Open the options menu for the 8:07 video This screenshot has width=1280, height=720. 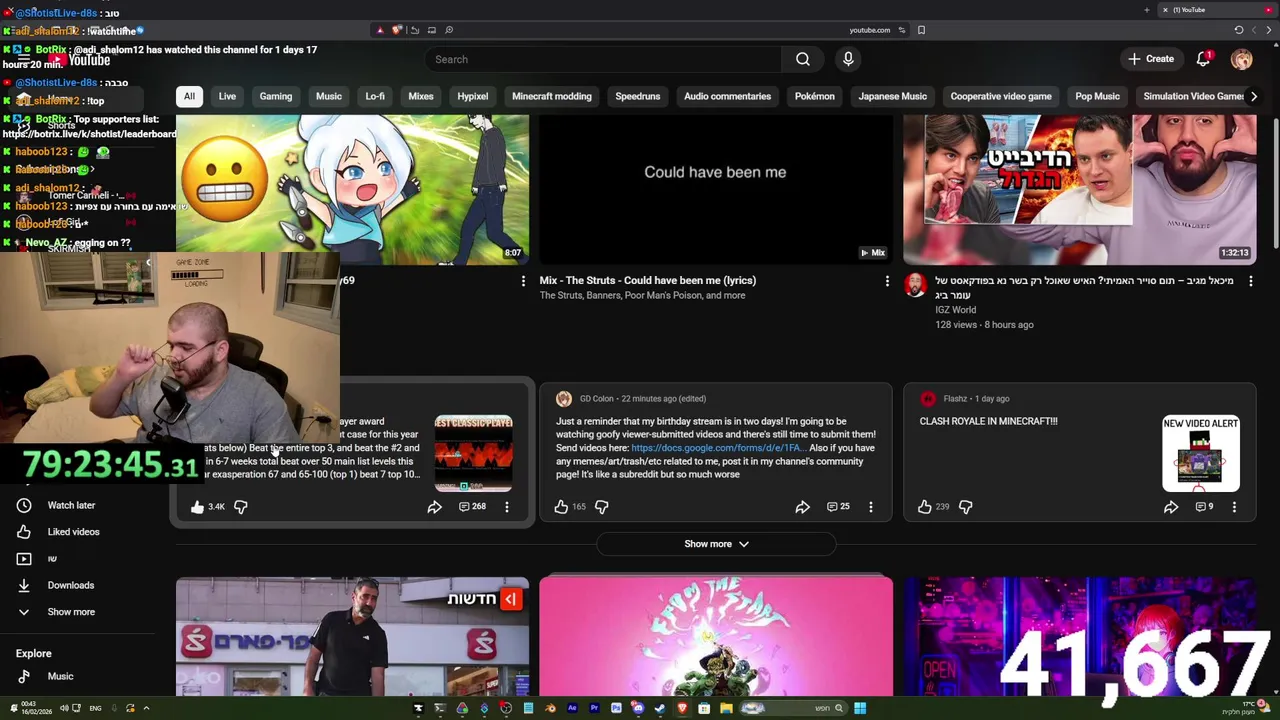pyautogui.click(x=522, y=281)
